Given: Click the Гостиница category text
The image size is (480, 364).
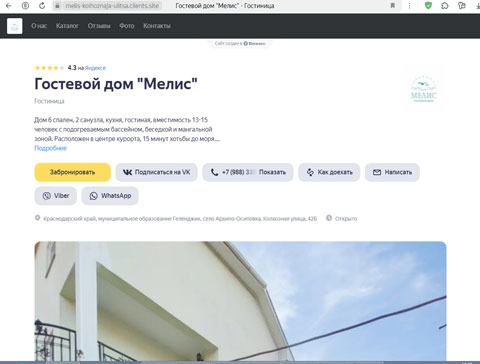Looking at the screenshot, I should pyautogui.click(x=49, y=101).
